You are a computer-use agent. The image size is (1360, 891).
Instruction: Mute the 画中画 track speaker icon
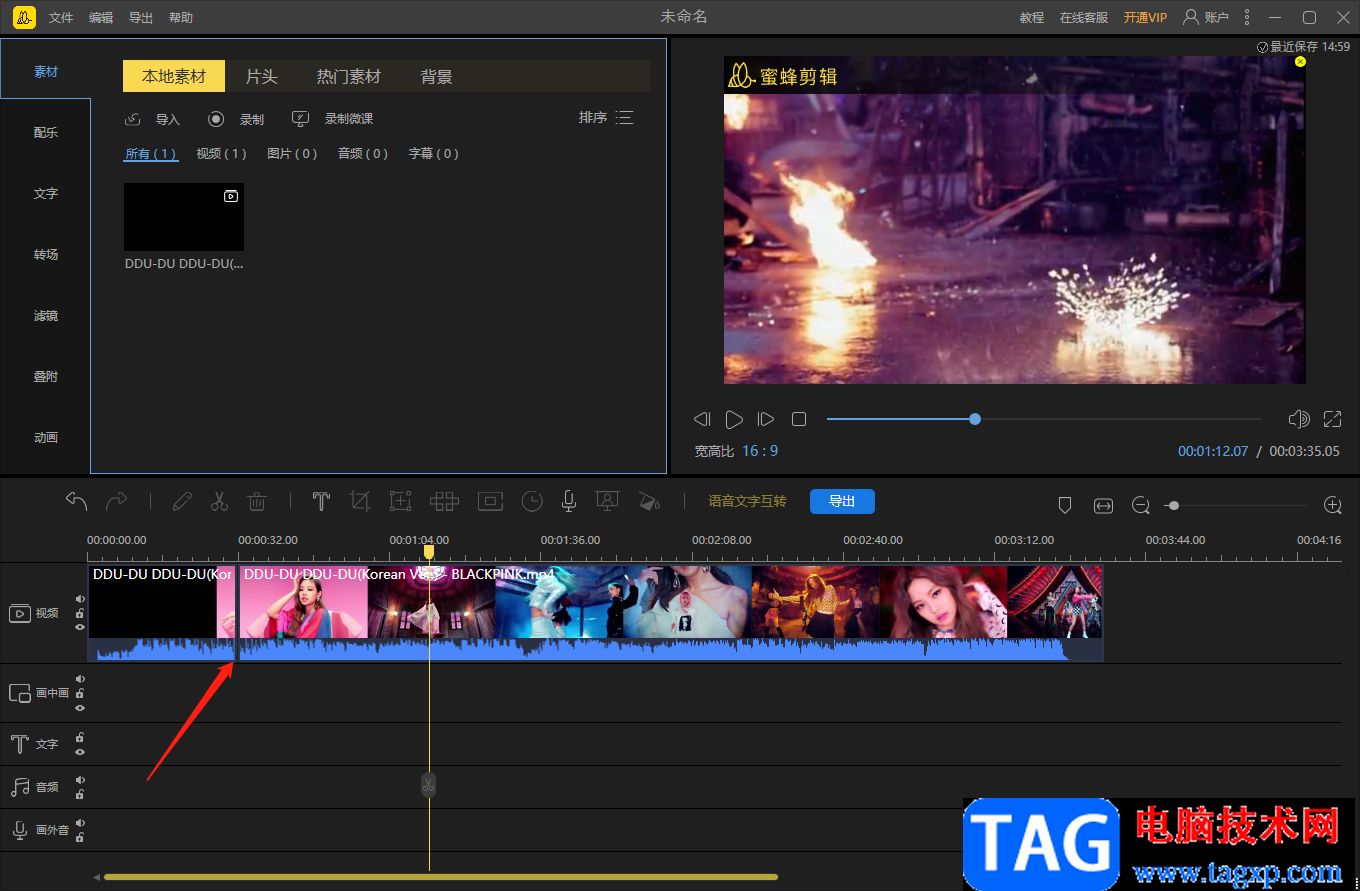(80, 679)
